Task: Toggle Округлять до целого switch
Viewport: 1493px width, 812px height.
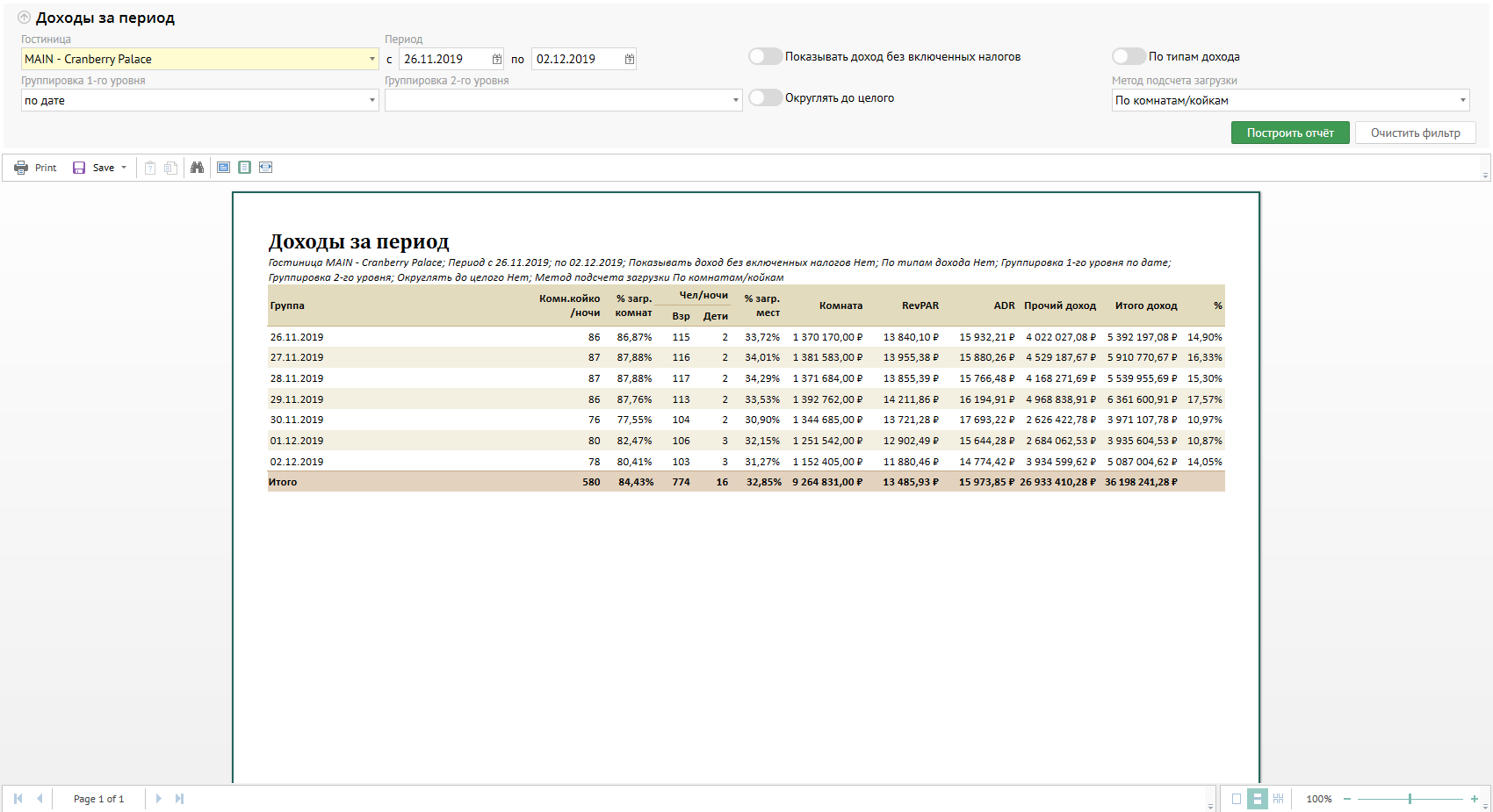Action: (765, 97)
